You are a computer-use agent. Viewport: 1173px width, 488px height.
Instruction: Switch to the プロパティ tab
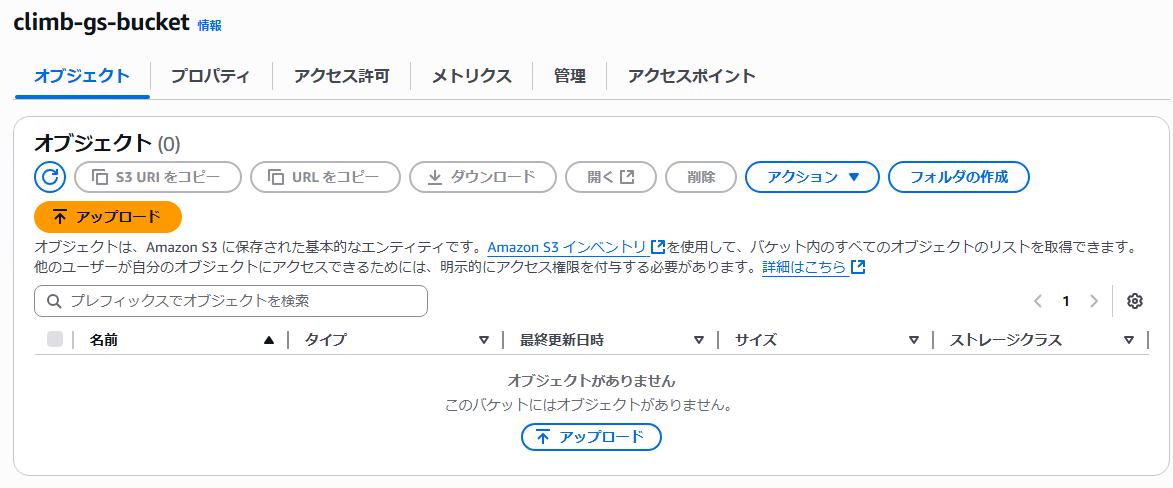(x=210, y=76)
